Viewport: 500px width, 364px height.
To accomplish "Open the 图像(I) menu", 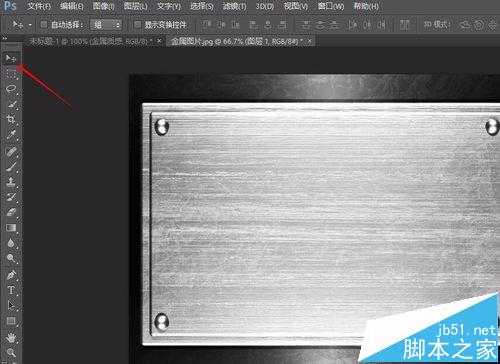I will point(104,6).
